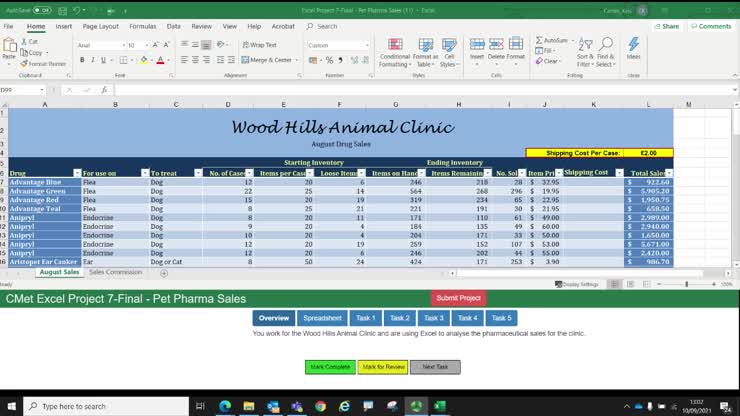Toggle the AutoSave switch
The height and width of the screenshot is (416, 740).
coord(42,10)
